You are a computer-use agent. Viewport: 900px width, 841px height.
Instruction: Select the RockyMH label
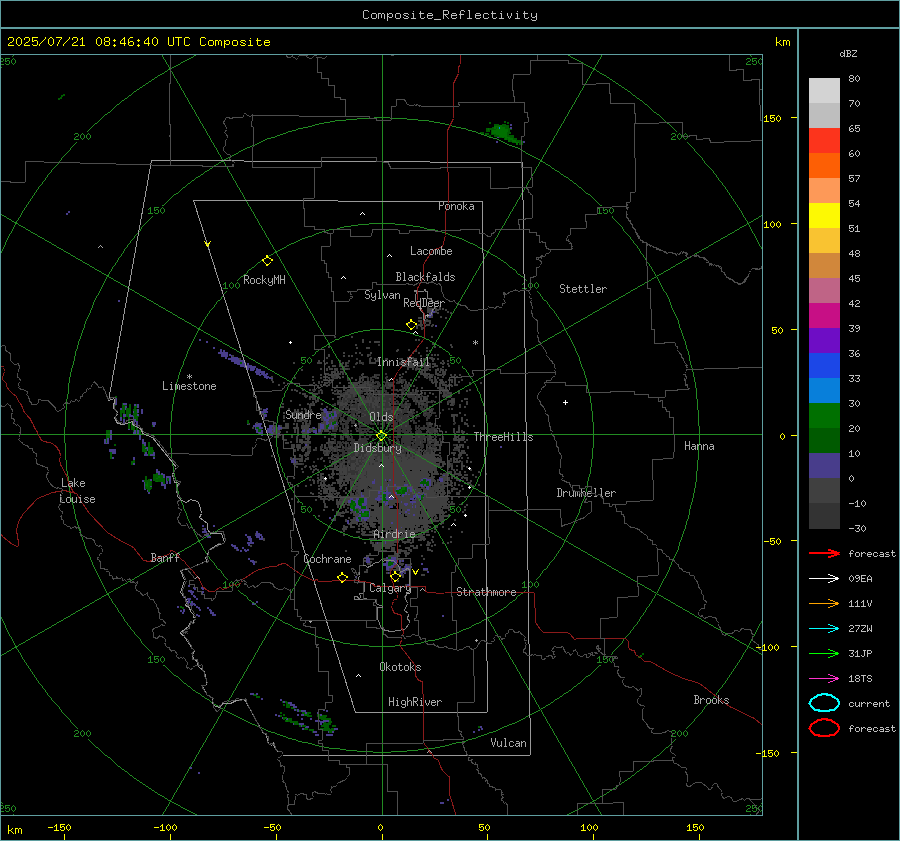click(x=264, y=280)
